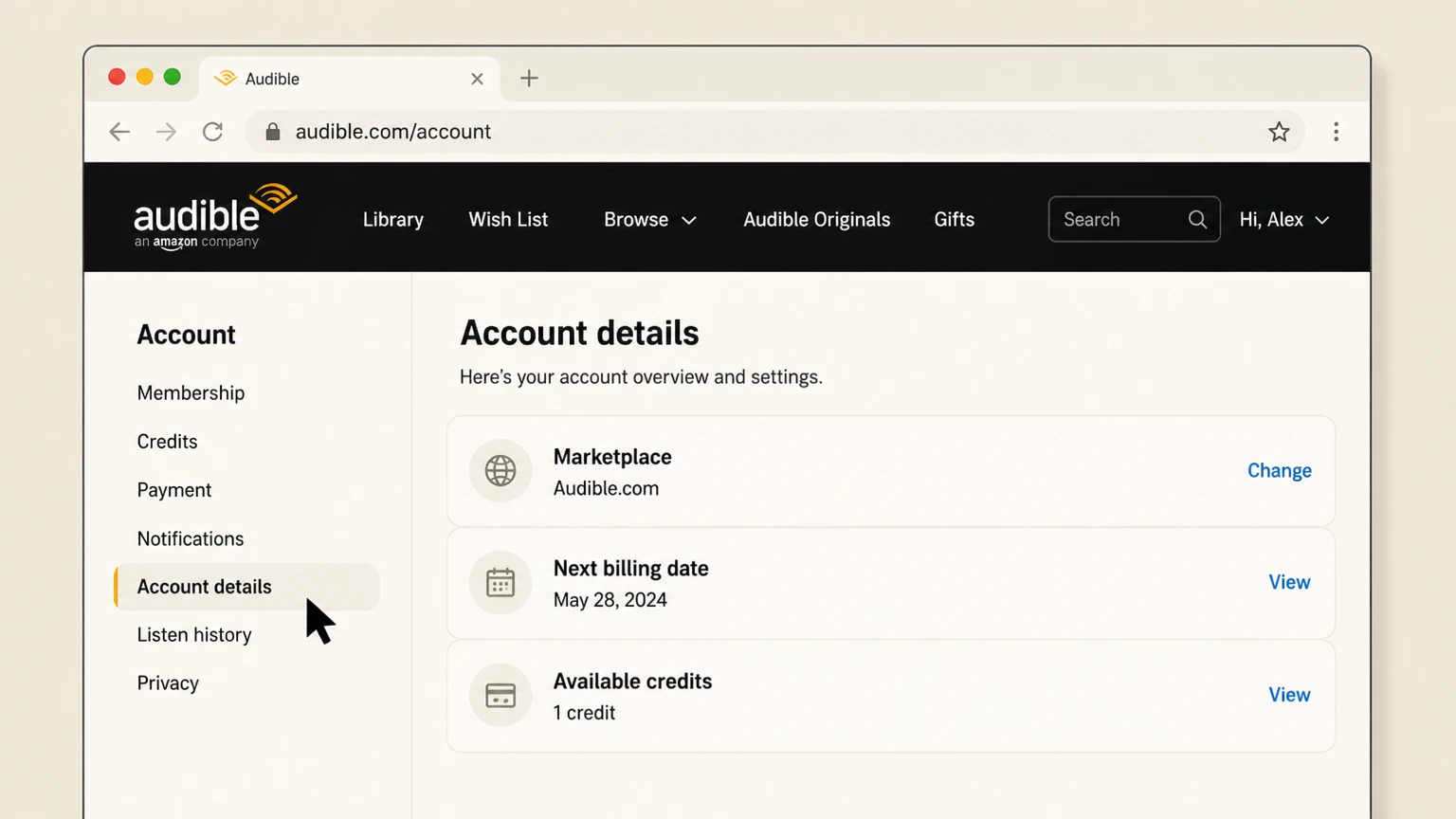The height and width of the screenshot is (819, 1456).
Task: Click Change link for Marketplace
Action: 1279,470
